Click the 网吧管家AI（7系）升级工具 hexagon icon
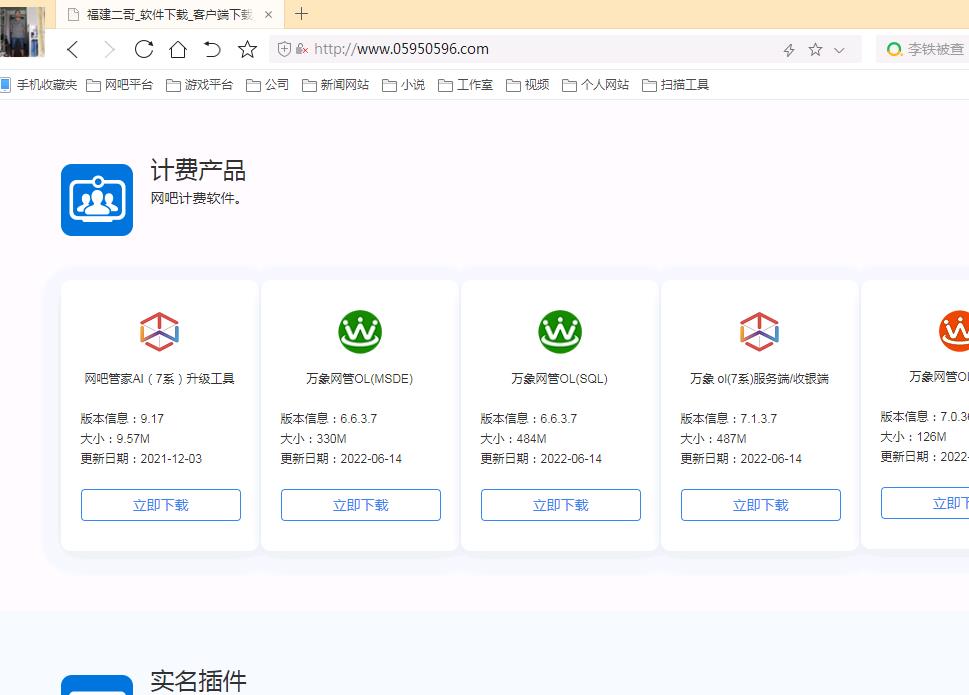This screenshot has width=969, height=695. pyautogui.click(x=160, y=331)
